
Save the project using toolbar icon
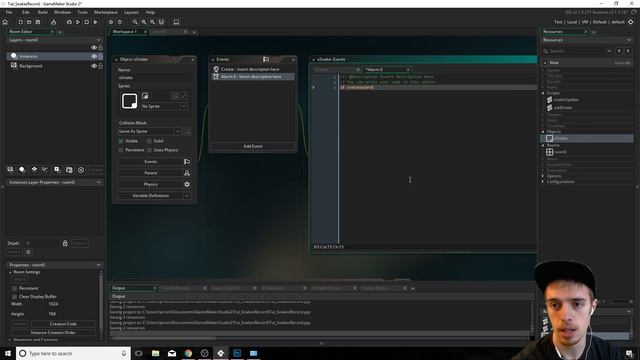(38, 22)
